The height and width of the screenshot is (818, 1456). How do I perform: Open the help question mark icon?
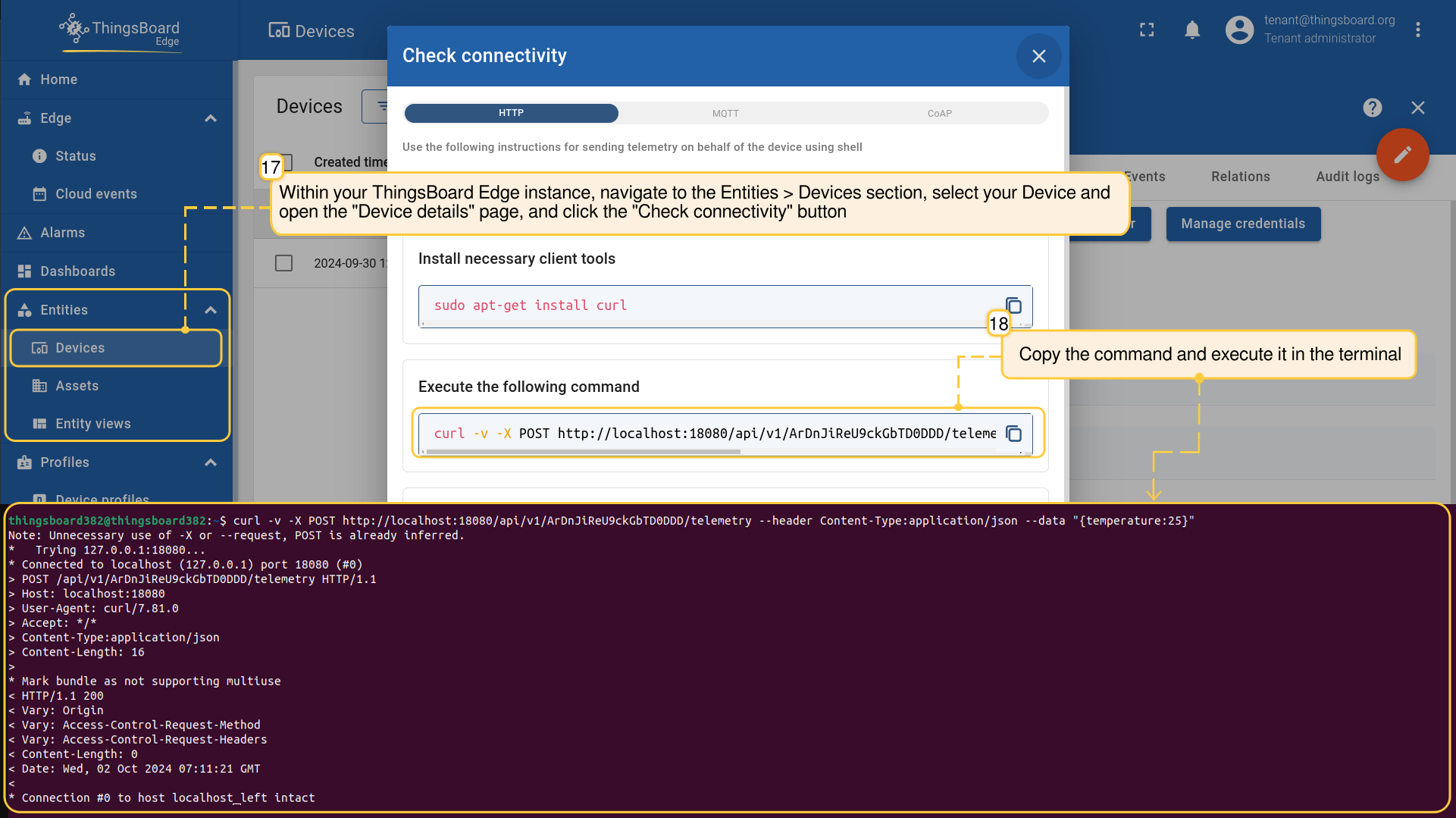tap(1372, 108)
